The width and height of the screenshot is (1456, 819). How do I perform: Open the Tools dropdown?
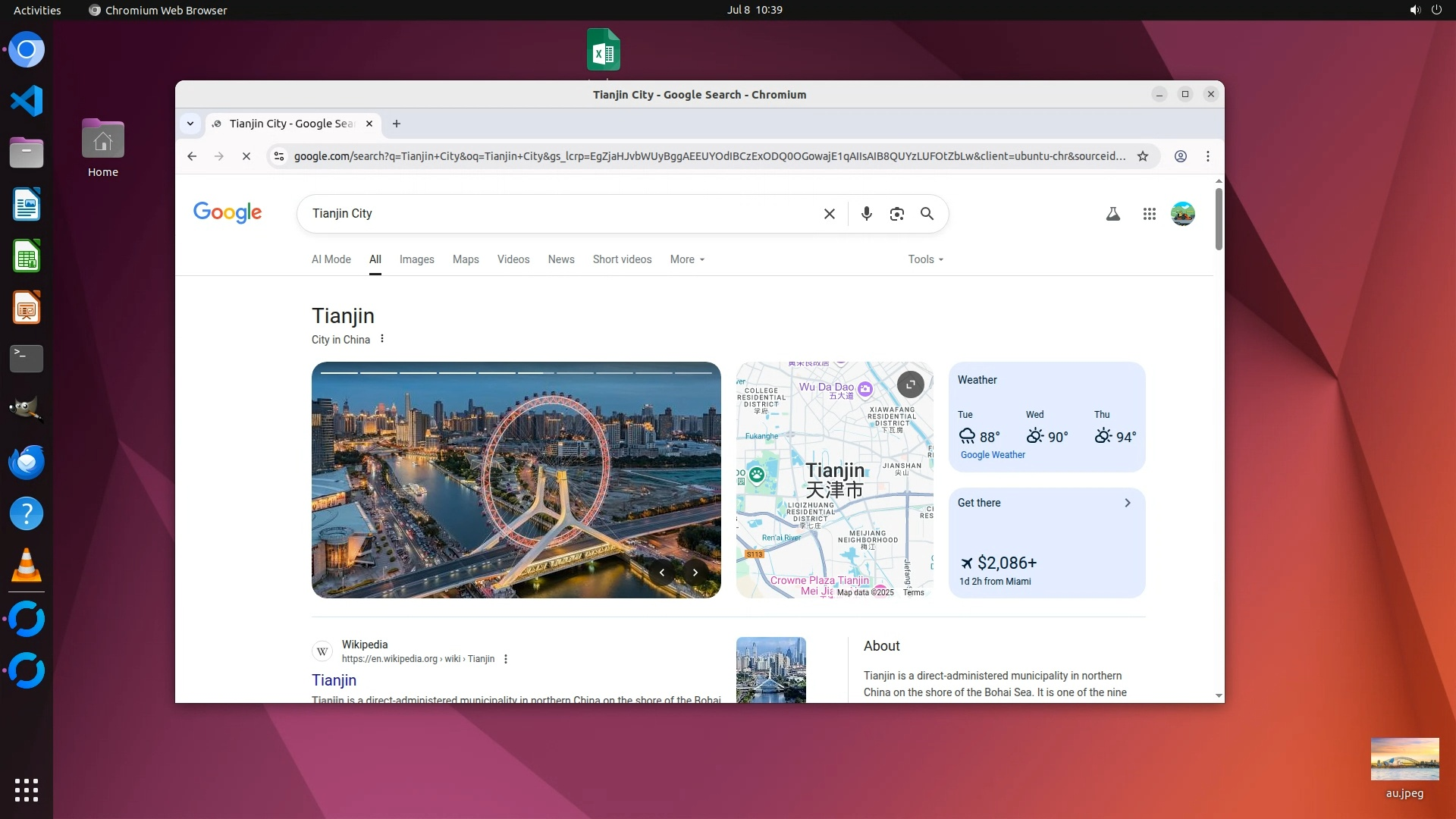tap(925, 259)
